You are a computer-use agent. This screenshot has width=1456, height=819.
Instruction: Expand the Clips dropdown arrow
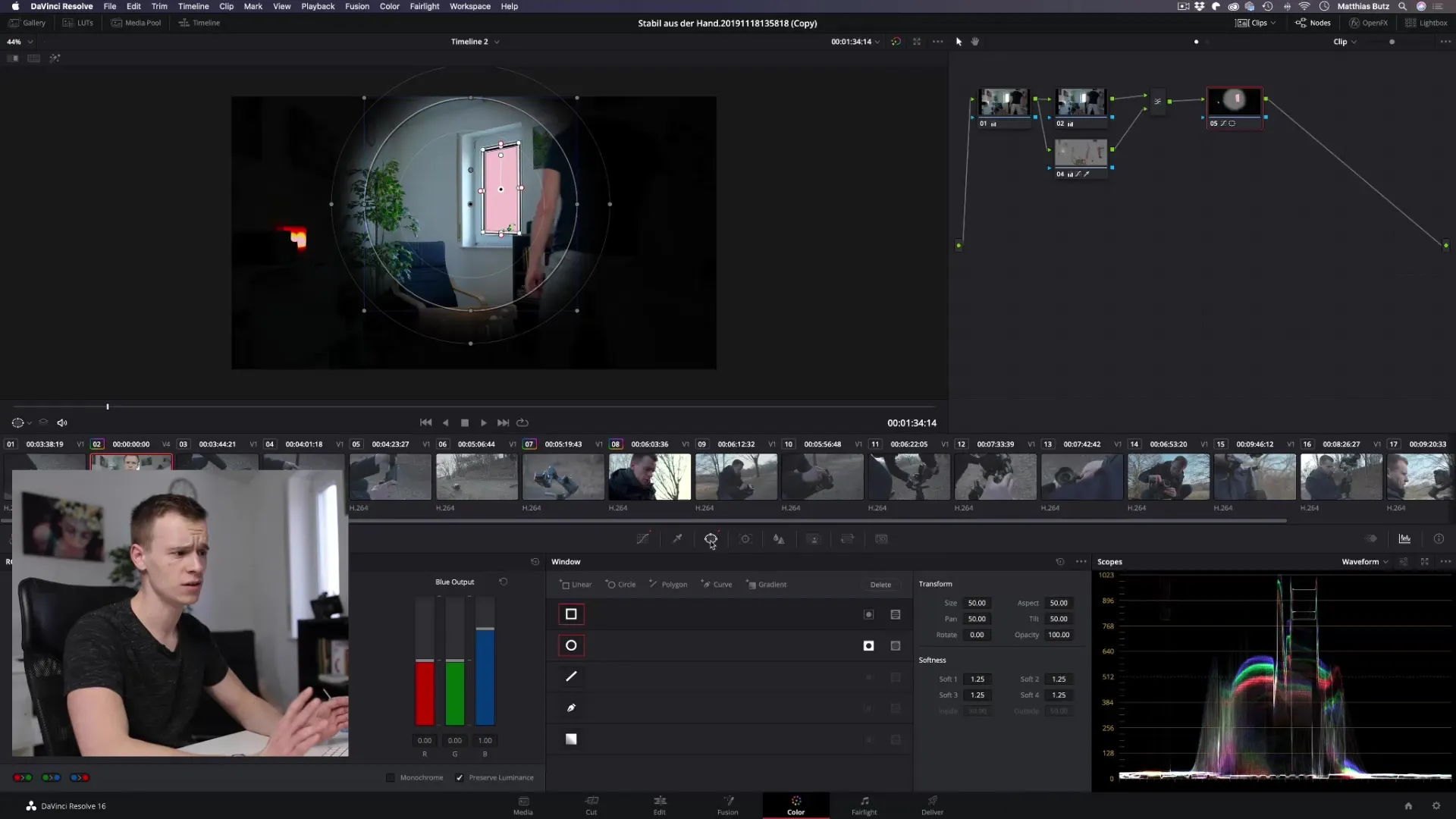click(1273, 23)
